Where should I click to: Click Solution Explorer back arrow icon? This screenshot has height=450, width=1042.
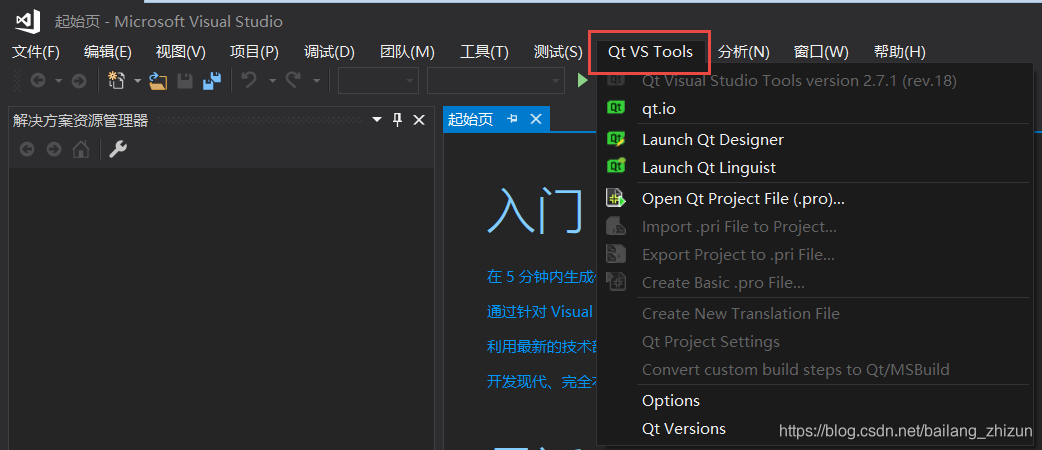tap(27, 150)
